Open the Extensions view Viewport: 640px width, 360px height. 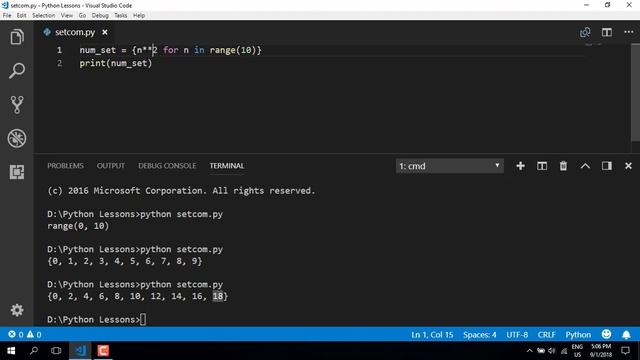17,172
